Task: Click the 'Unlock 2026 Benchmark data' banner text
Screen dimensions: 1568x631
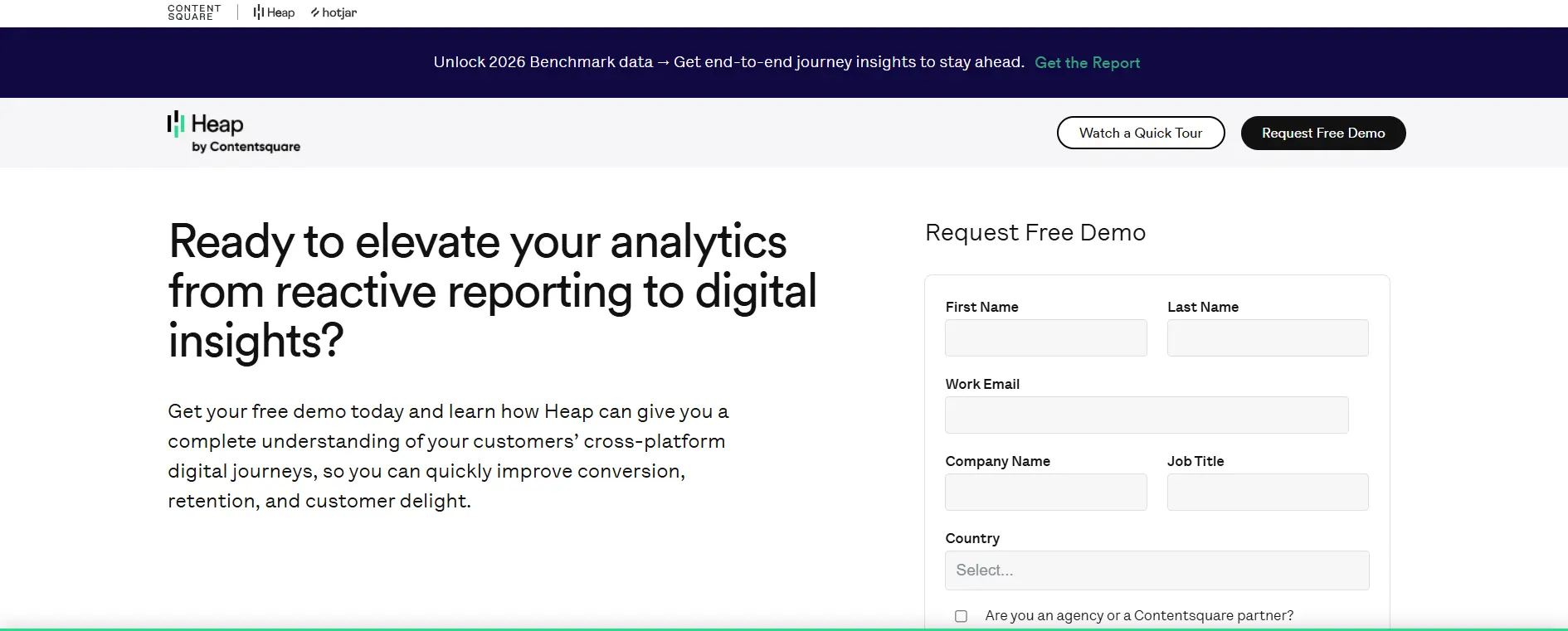Action: 728,62
